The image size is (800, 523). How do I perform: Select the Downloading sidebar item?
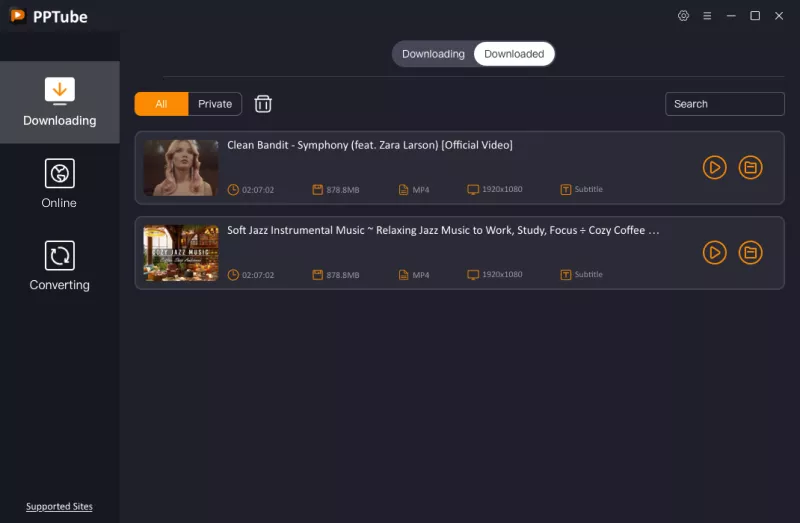click(x=59, y=102)
